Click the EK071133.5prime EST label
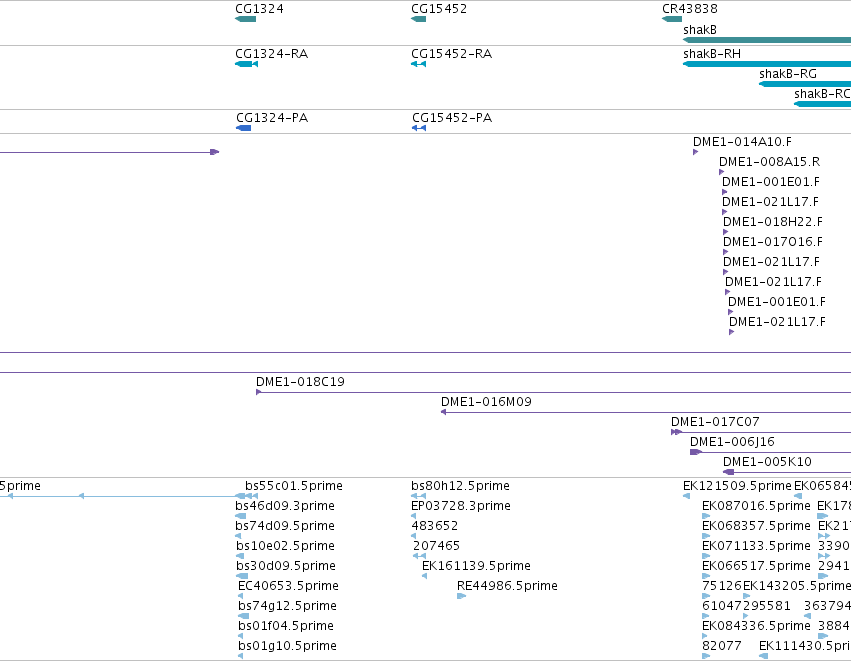The width and height of the screenshot is (851, 661). [x=756, y=546]
